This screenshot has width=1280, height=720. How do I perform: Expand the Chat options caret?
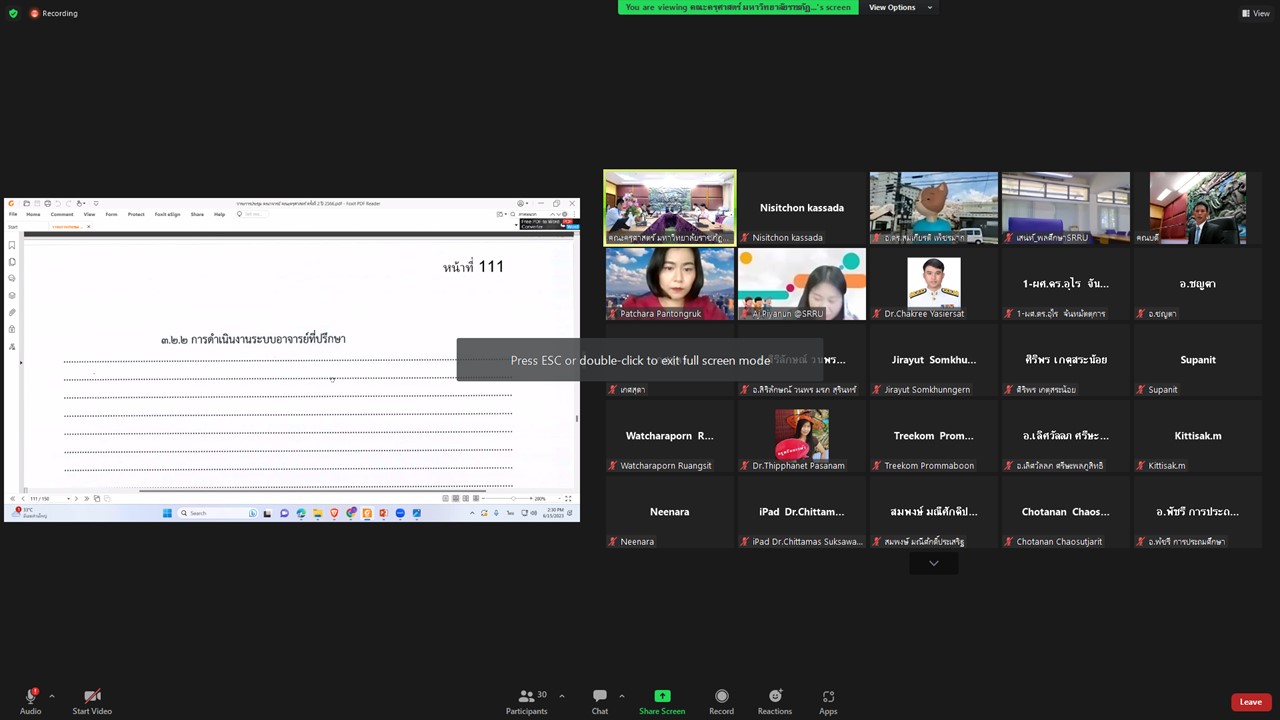pos(622,696)
